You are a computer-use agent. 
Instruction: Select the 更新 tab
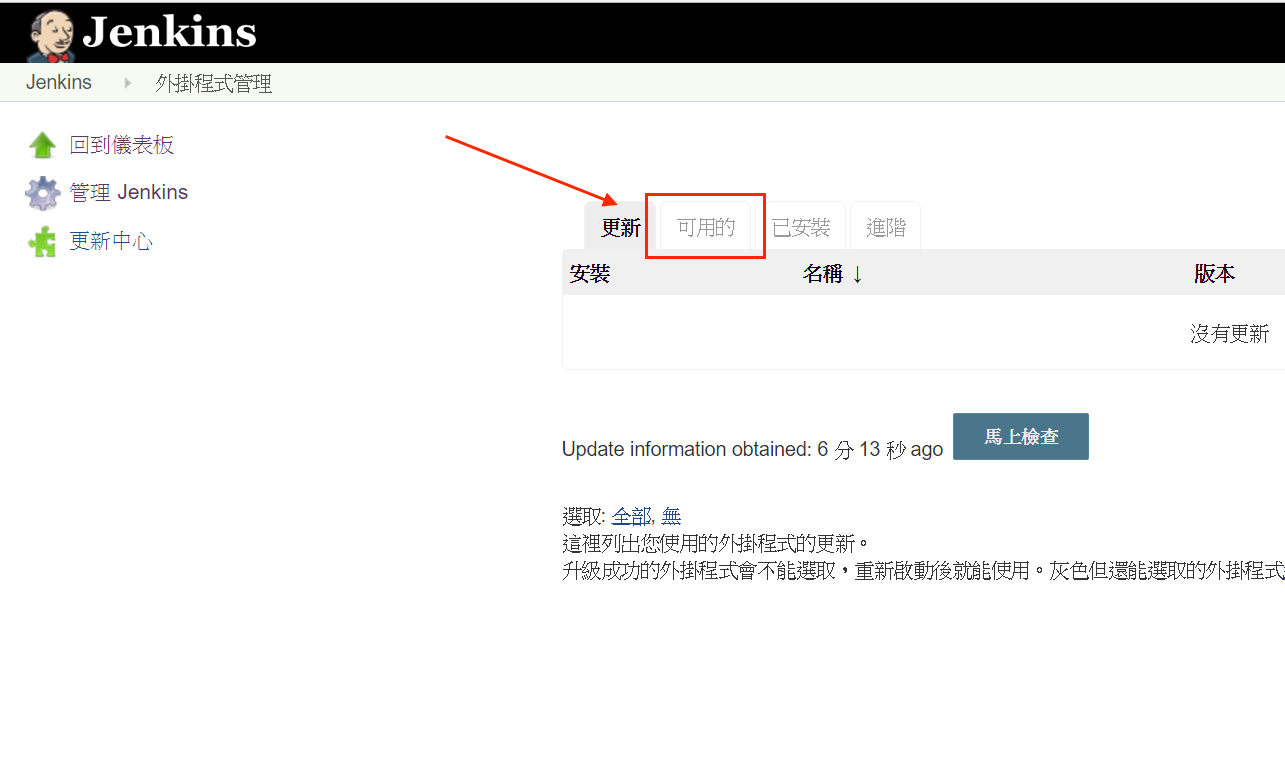[x=620, y=227]
